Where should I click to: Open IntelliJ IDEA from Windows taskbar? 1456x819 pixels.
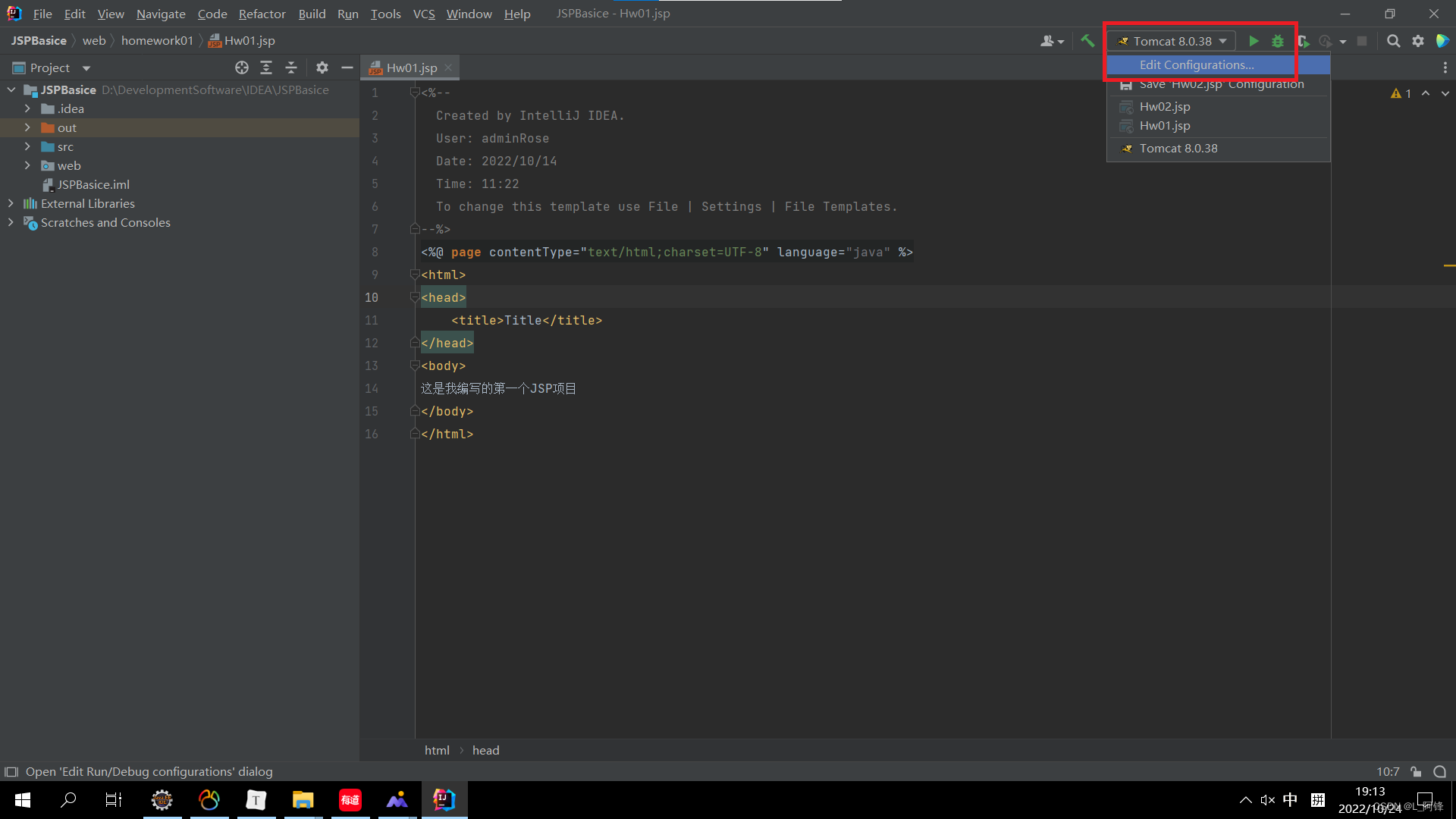point(444,799)
